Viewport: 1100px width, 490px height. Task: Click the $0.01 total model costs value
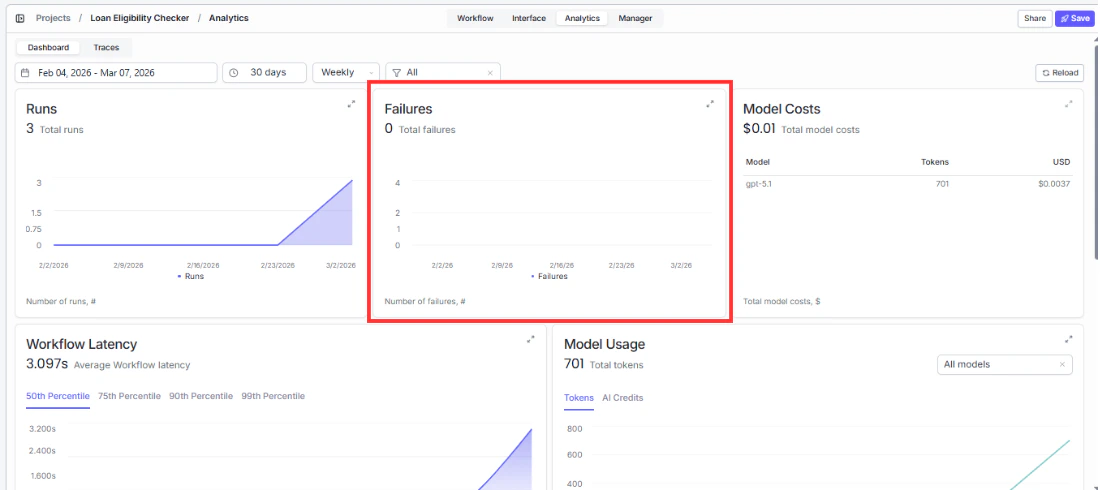[x=759, y=129]
